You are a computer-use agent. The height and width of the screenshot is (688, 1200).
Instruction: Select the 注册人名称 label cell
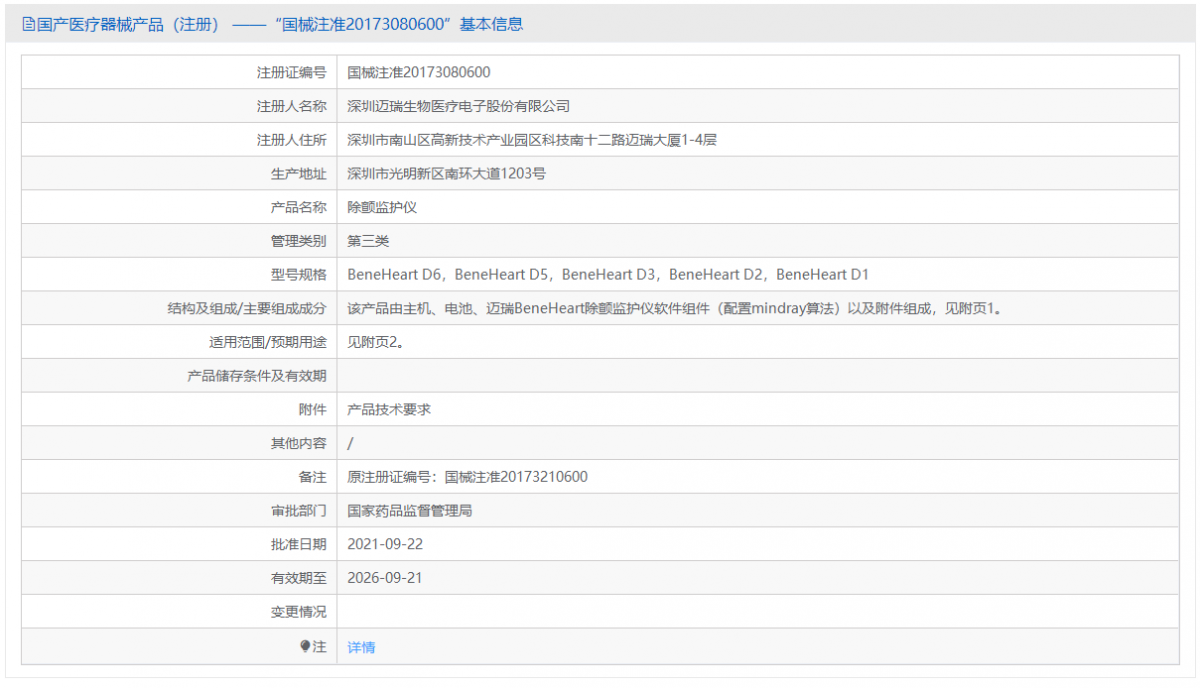pos(180,106)
